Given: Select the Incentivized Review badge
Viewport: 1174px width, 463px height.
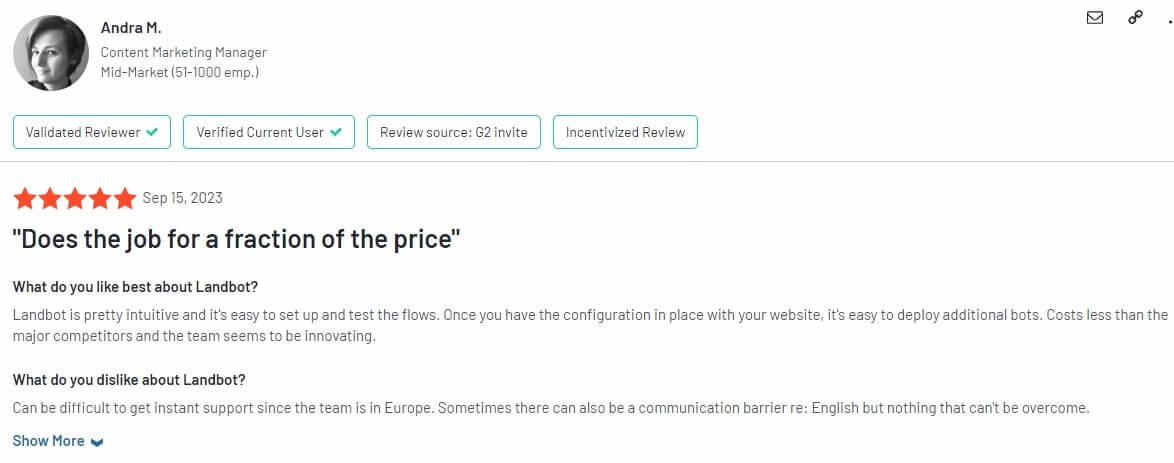Looking at the screenshot, I should (625, 132).
